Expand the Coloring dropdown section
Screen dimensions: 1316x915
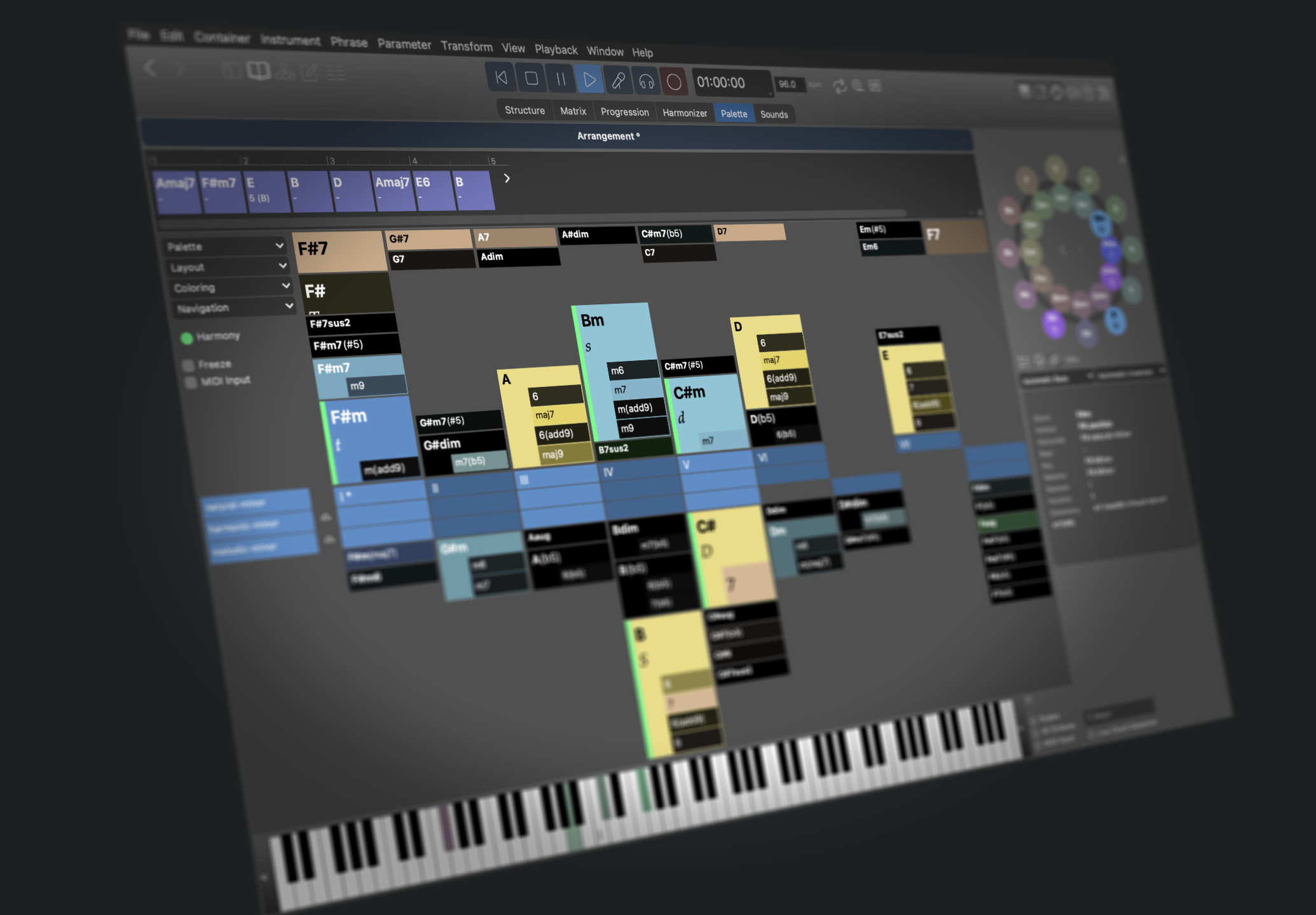click(231, 287)
